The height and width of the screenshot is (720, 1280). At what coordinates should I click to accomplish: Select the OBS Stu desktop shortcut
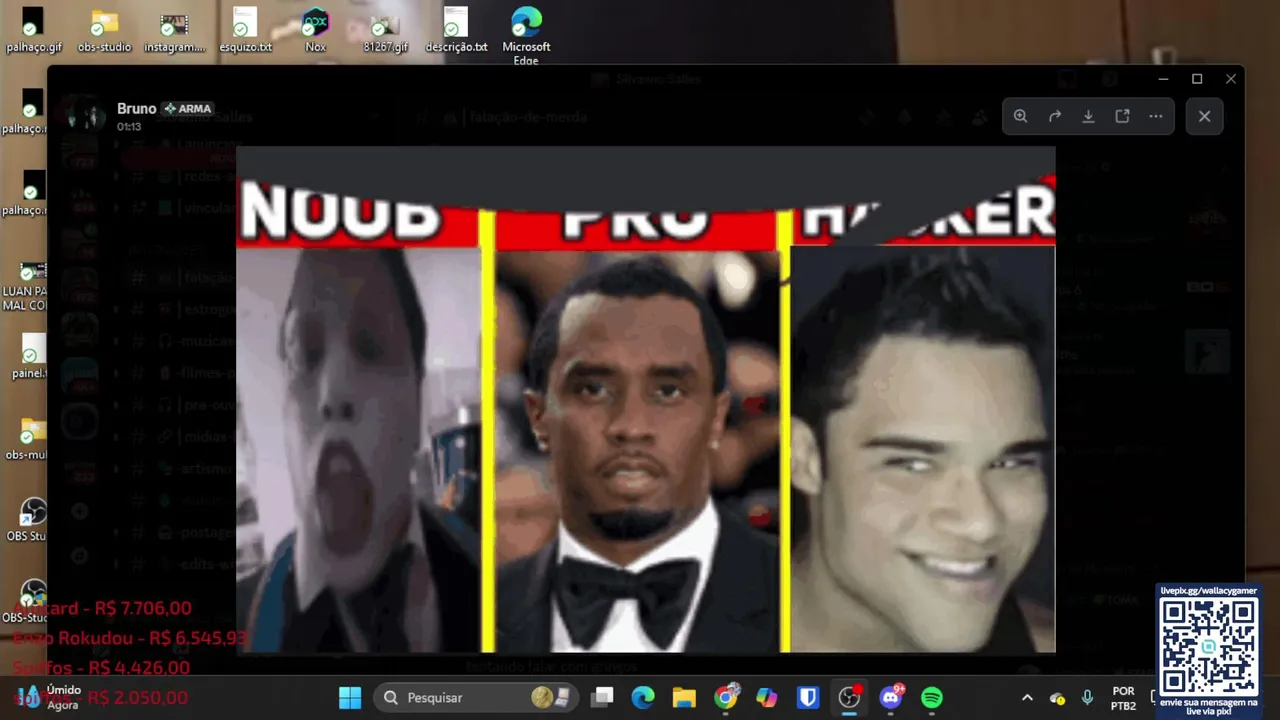26,520
